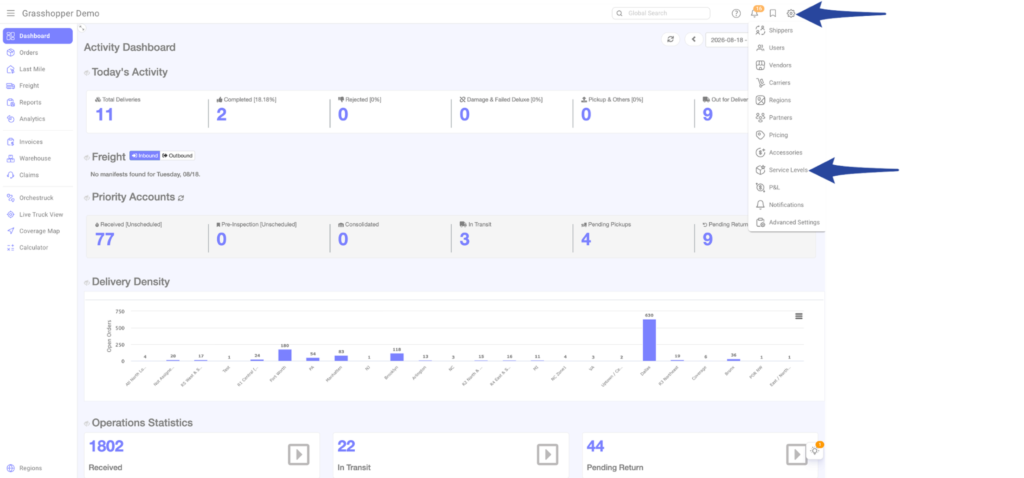The image size is (1024, 478).
Task: Click the refresh dashboard icon button
Action: (670, 39)
